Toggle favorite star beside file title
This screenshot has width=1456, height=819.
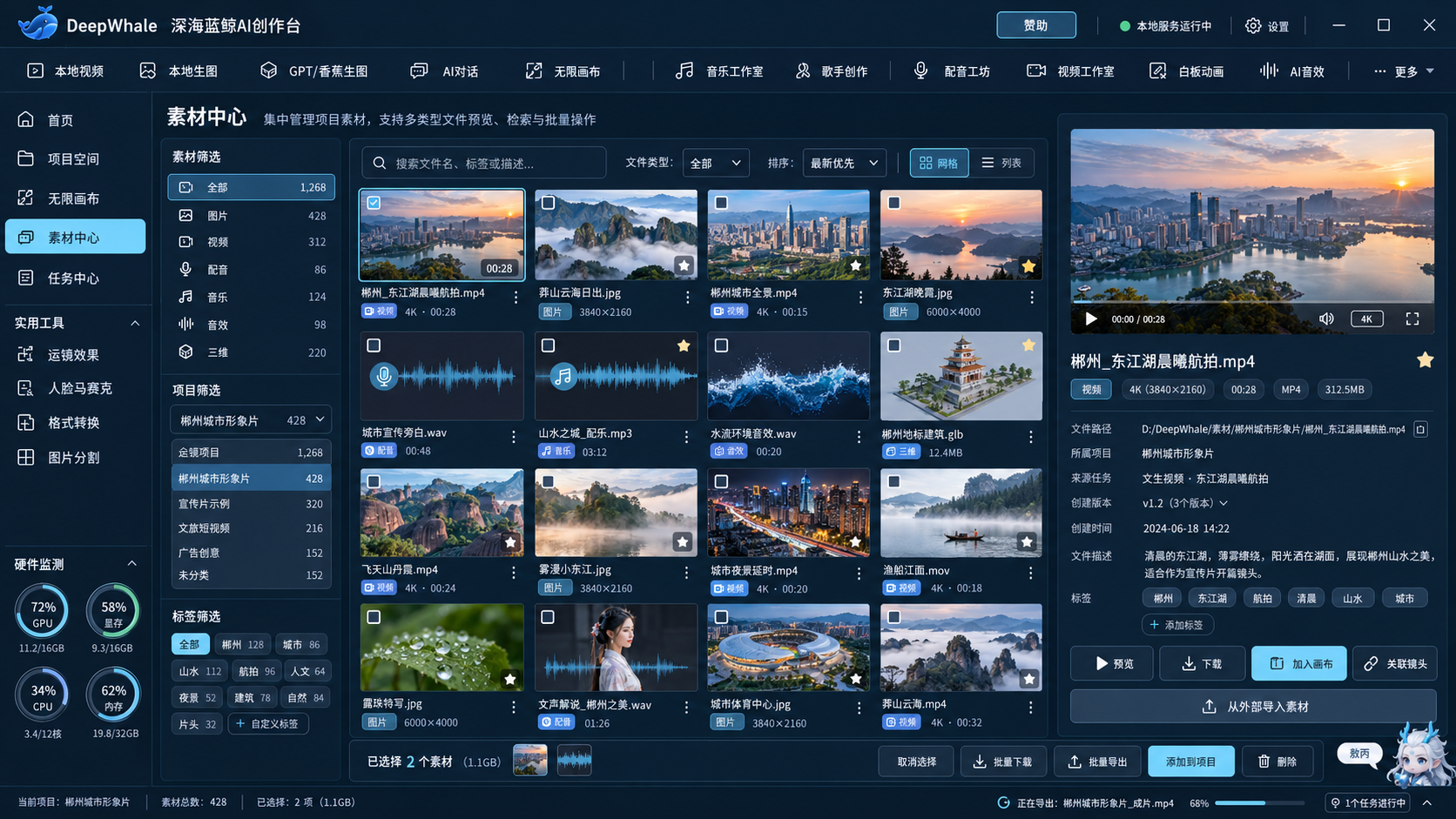1425,359
